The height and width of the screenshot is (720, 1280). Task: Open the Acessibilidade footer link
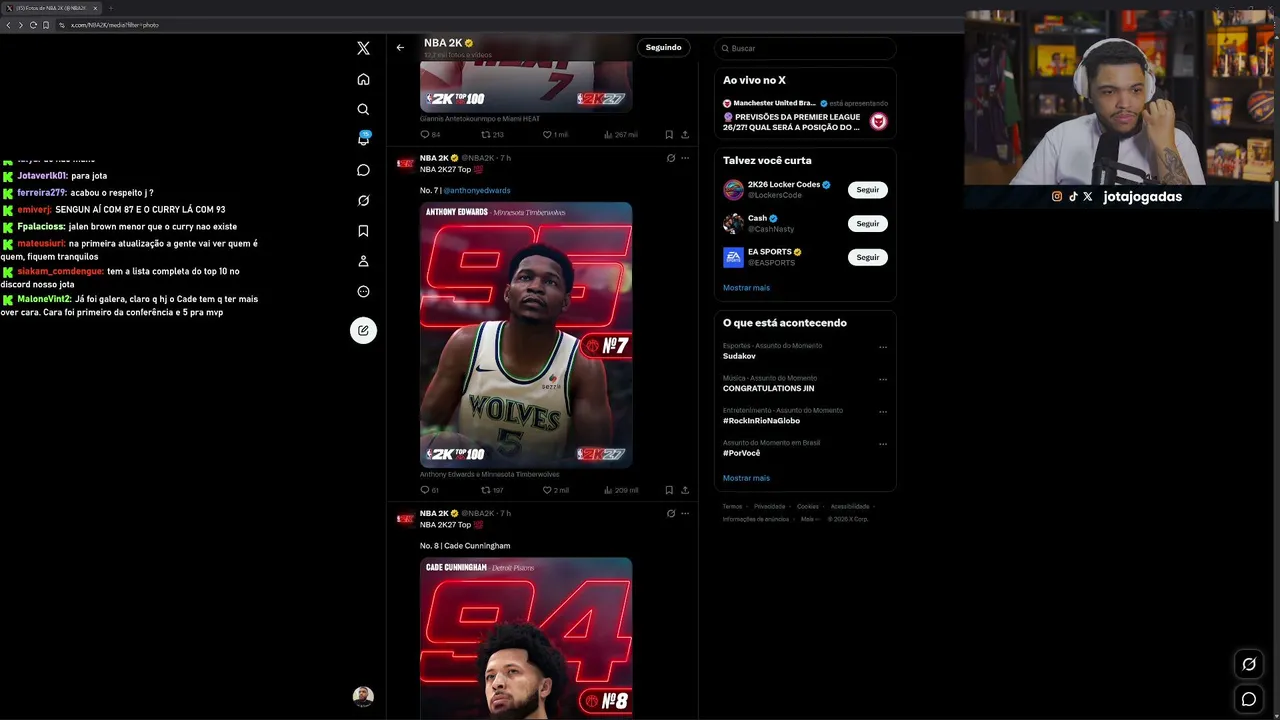pyautogui.click(x=850, y=507)
